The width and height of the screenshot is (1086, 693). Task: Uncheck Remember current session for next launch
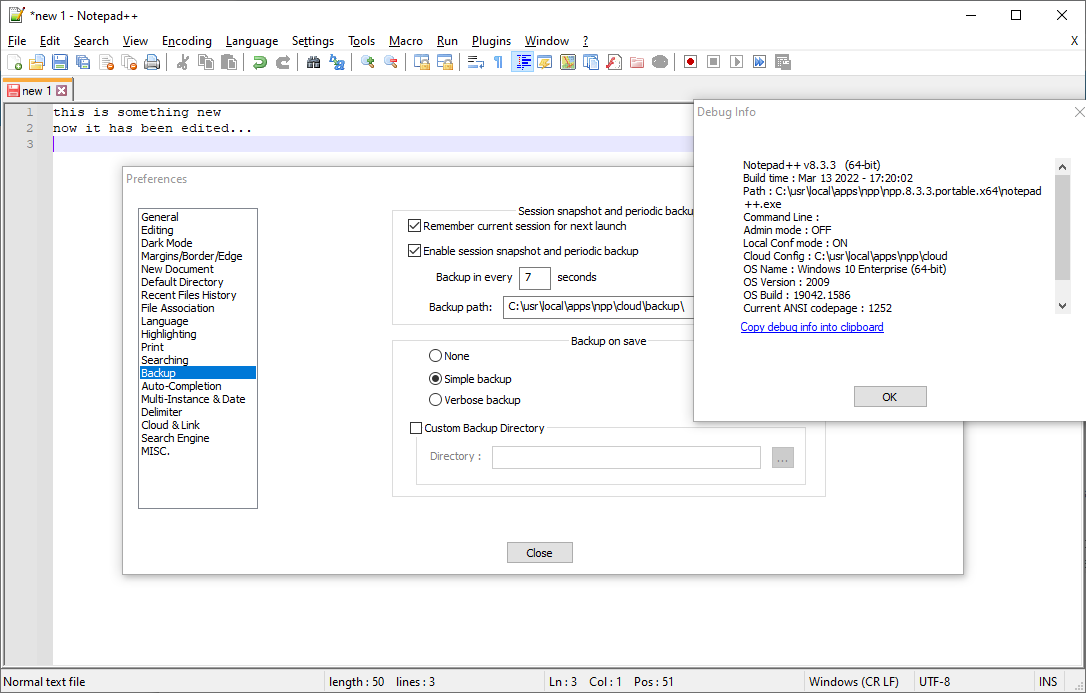(x=415, y=226)
